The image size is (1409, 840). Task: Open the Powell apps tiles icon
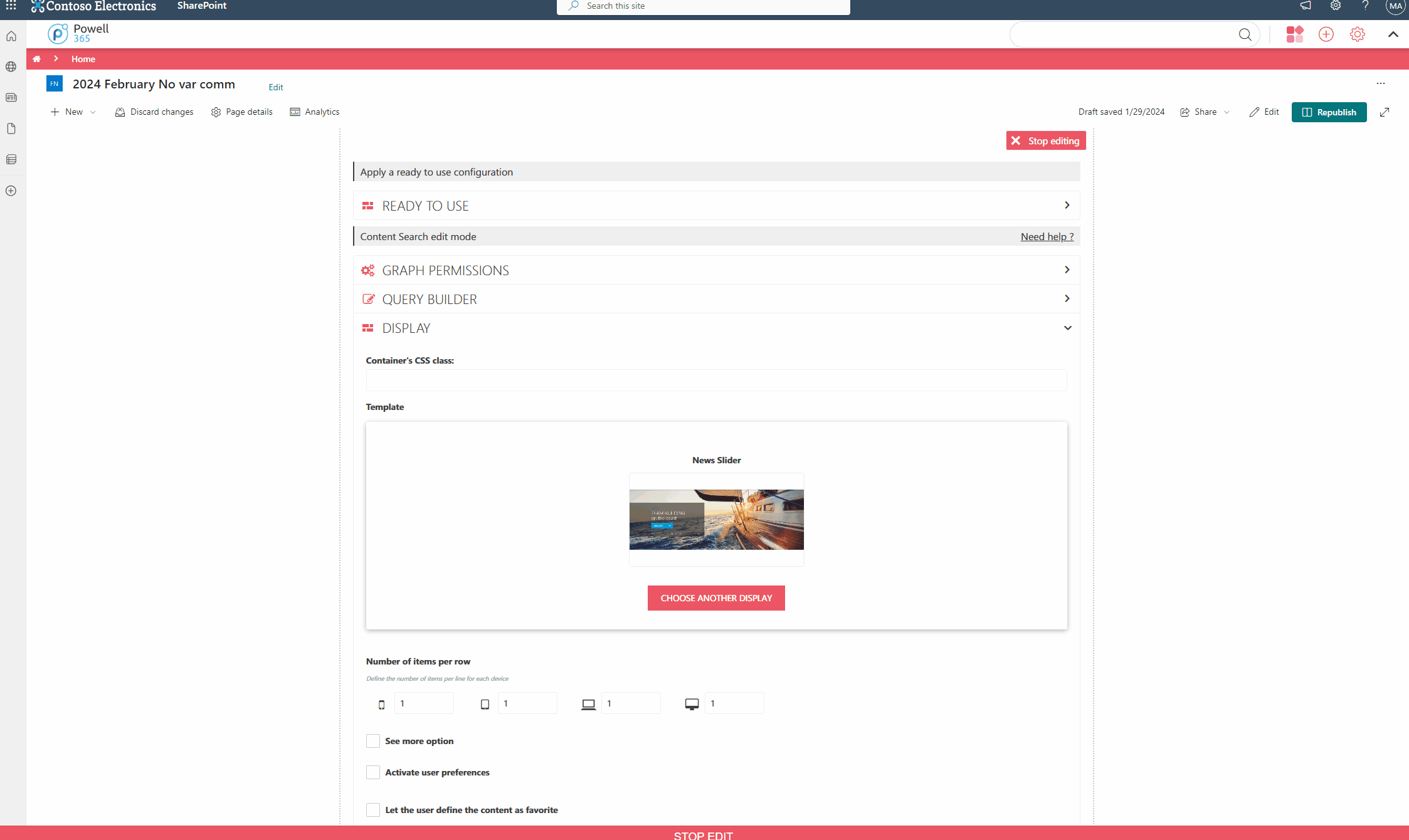[x=1295, y=34]
